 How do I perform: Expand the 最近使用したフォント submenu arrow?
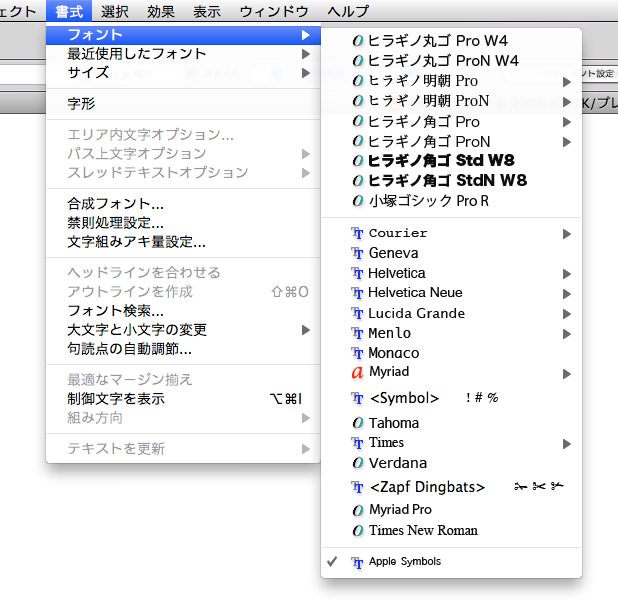click(305, 54)
